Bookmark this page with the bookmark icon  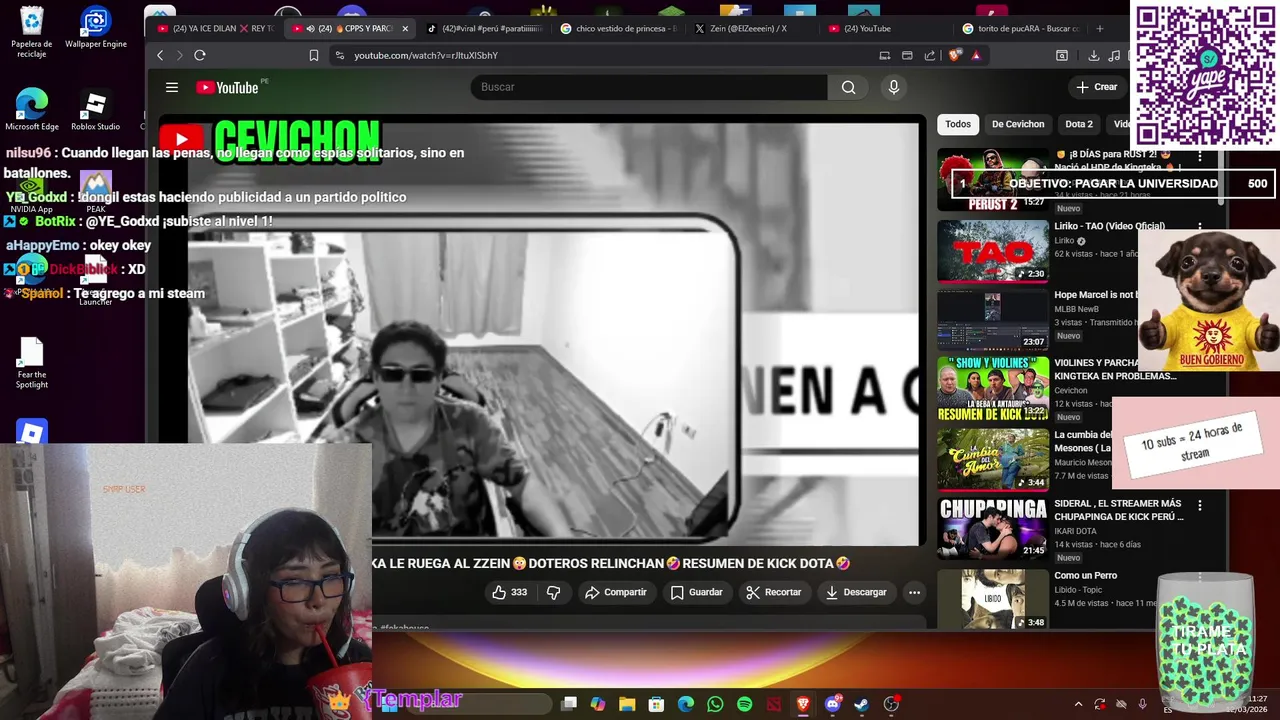(314, 55)
